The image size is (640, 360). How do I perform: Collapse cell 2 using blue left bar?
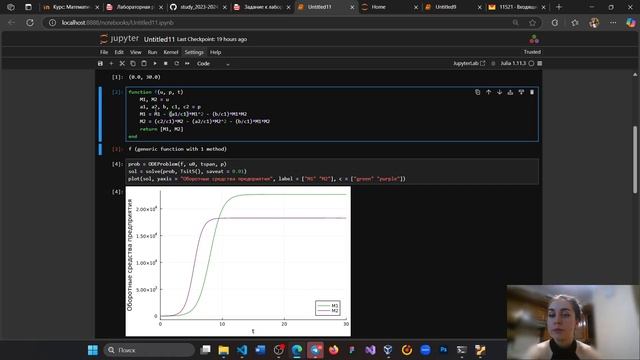(100, 114)
